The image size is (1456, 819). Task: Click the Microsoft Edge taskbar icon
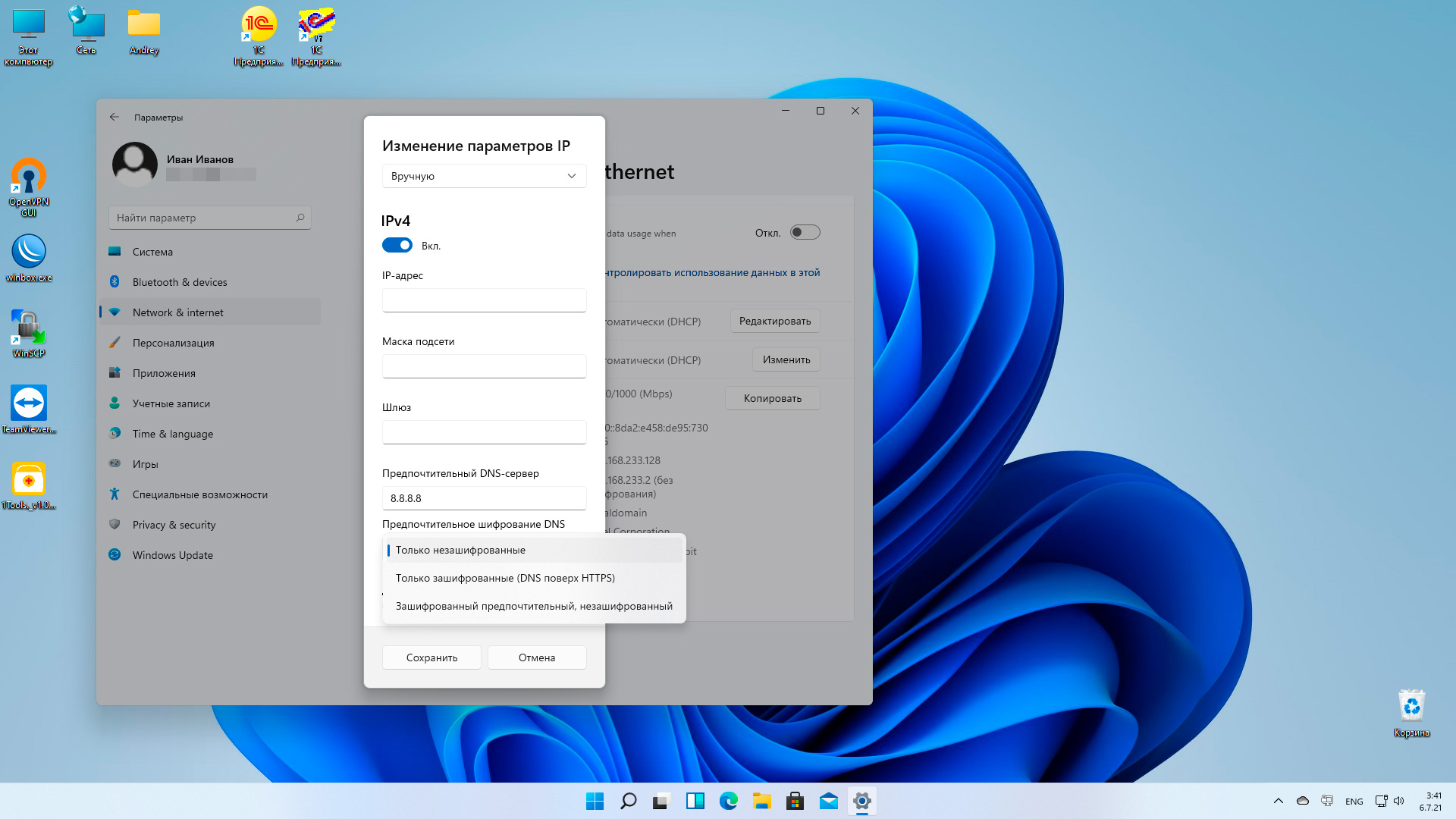pos(729,801)
